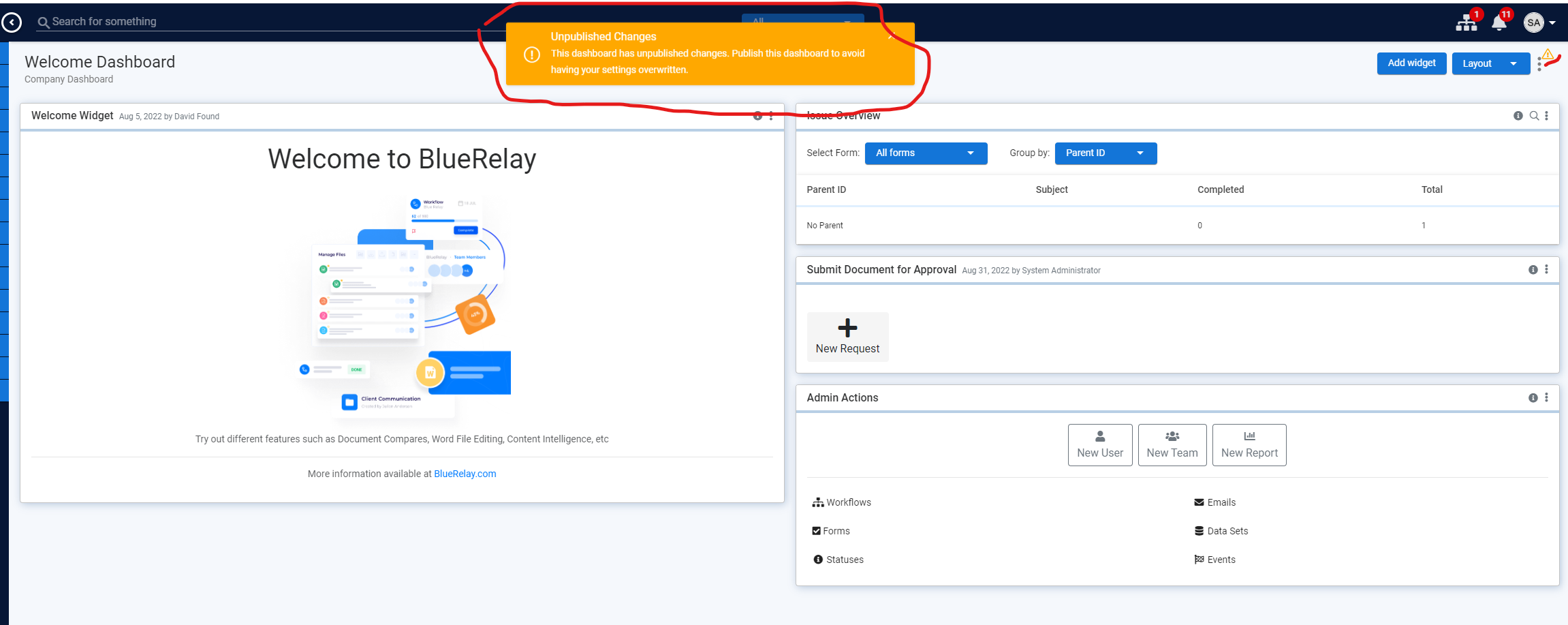Open the Events admin link
This screenshot has height=625, width=1568.
(1214, 560)
